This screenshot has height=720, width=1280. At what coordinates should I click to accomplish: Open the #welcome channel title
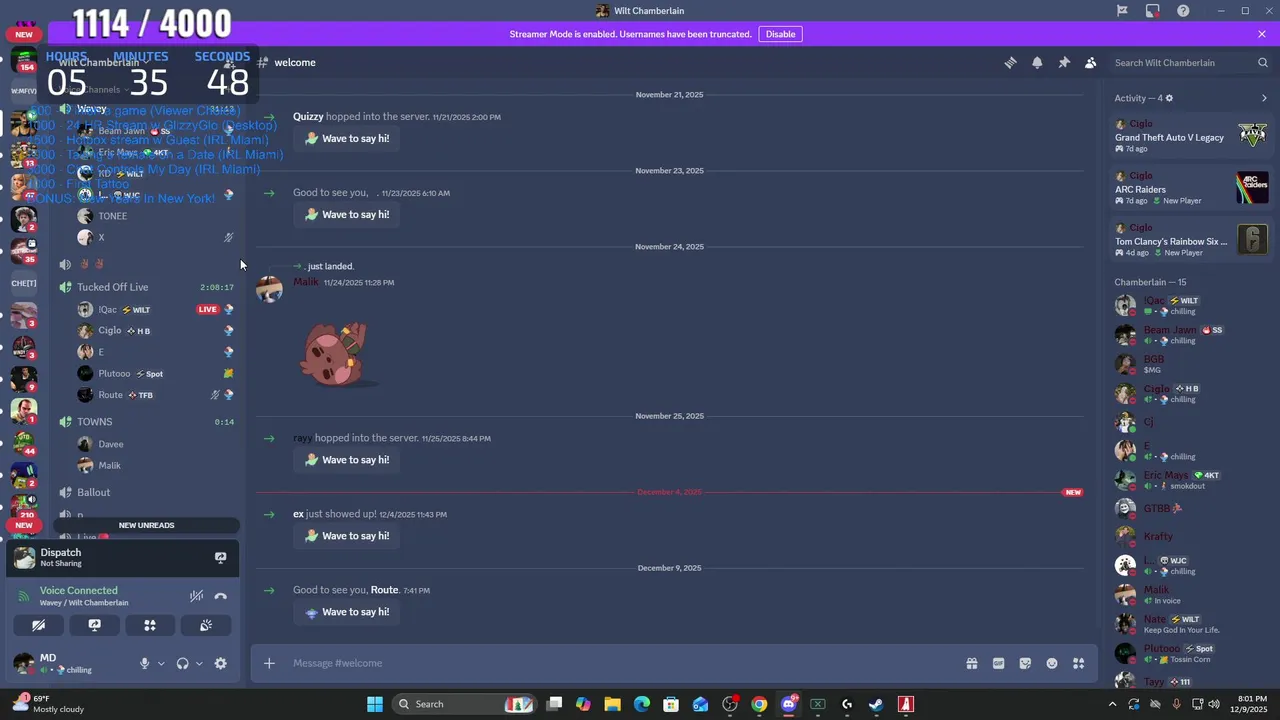295,62
